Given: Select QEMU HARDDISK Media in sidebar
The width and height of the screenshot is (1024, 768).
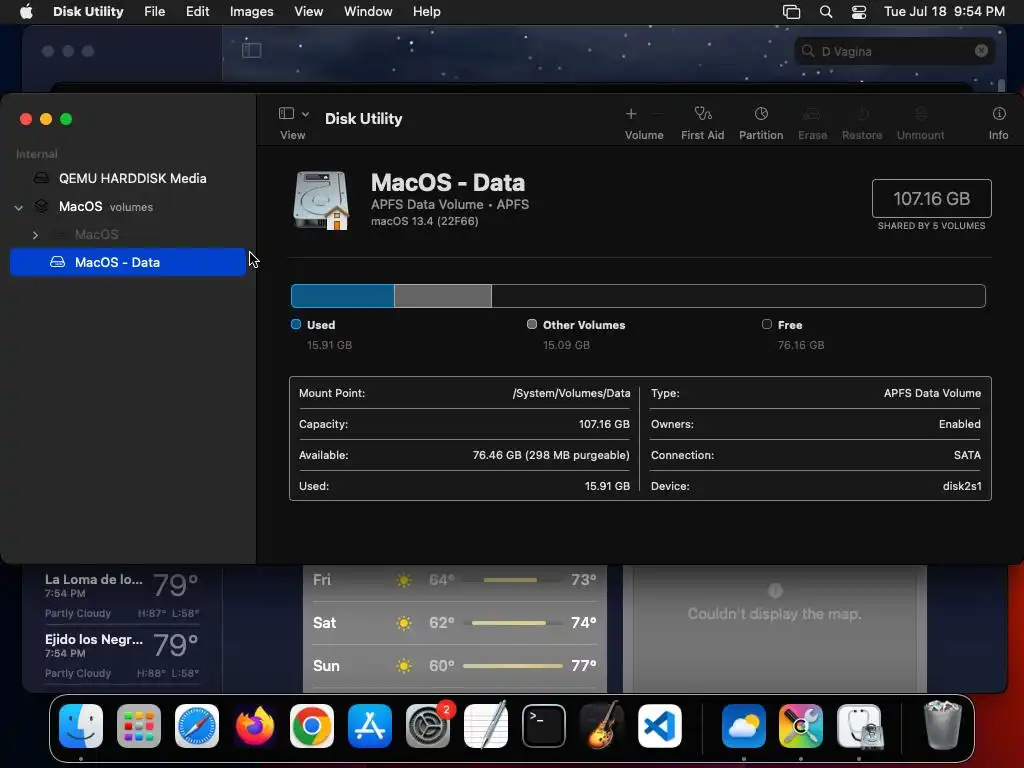Looking at the screenshot, I should 127,178.
